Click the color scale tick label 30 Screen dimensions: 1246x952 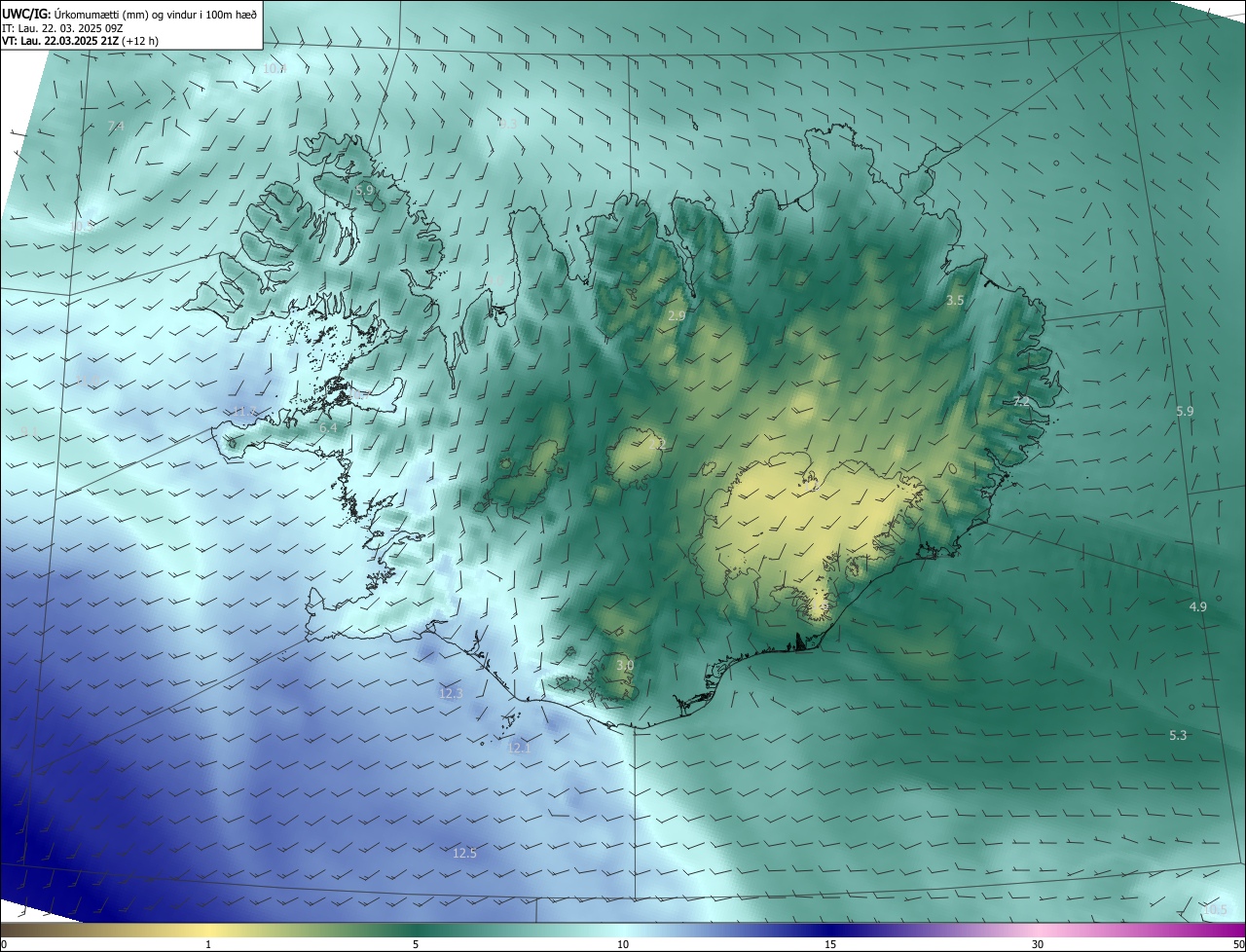1038,944
